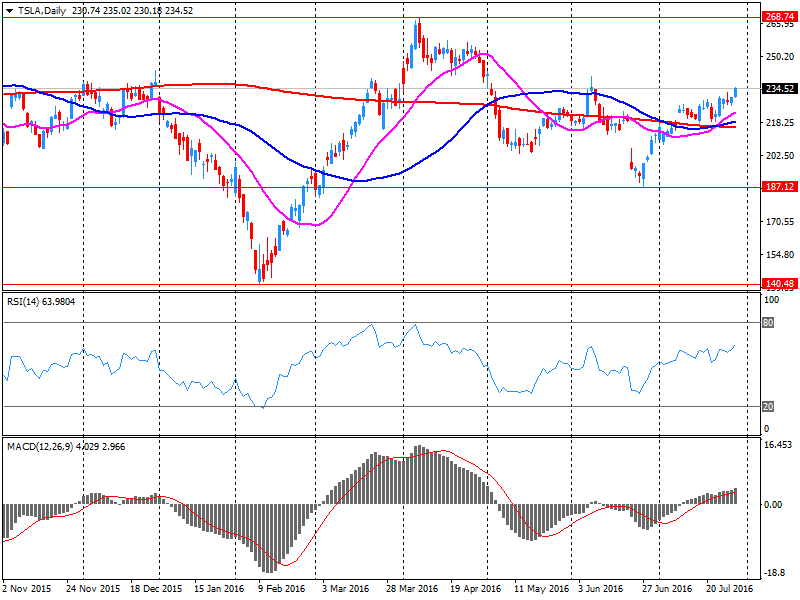Screen dimensions: 800x600
Task: Click the 218.25 price scale value
Action: 780,122
